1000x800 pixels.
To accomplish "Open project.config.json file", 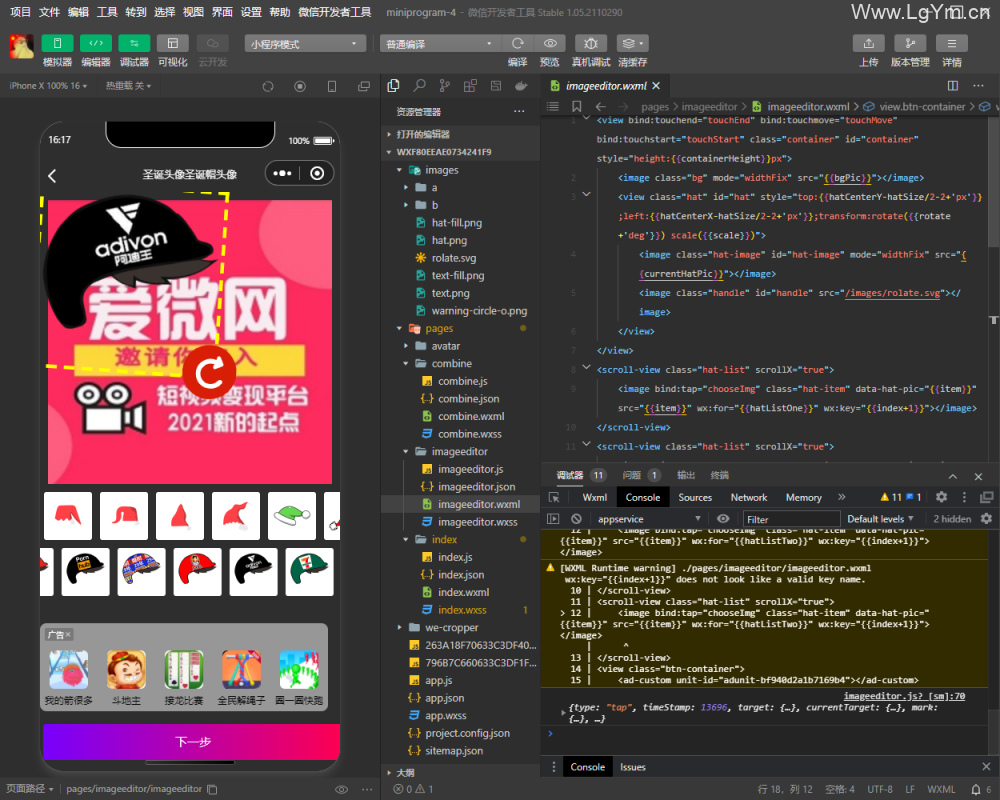I will (467, 733).
